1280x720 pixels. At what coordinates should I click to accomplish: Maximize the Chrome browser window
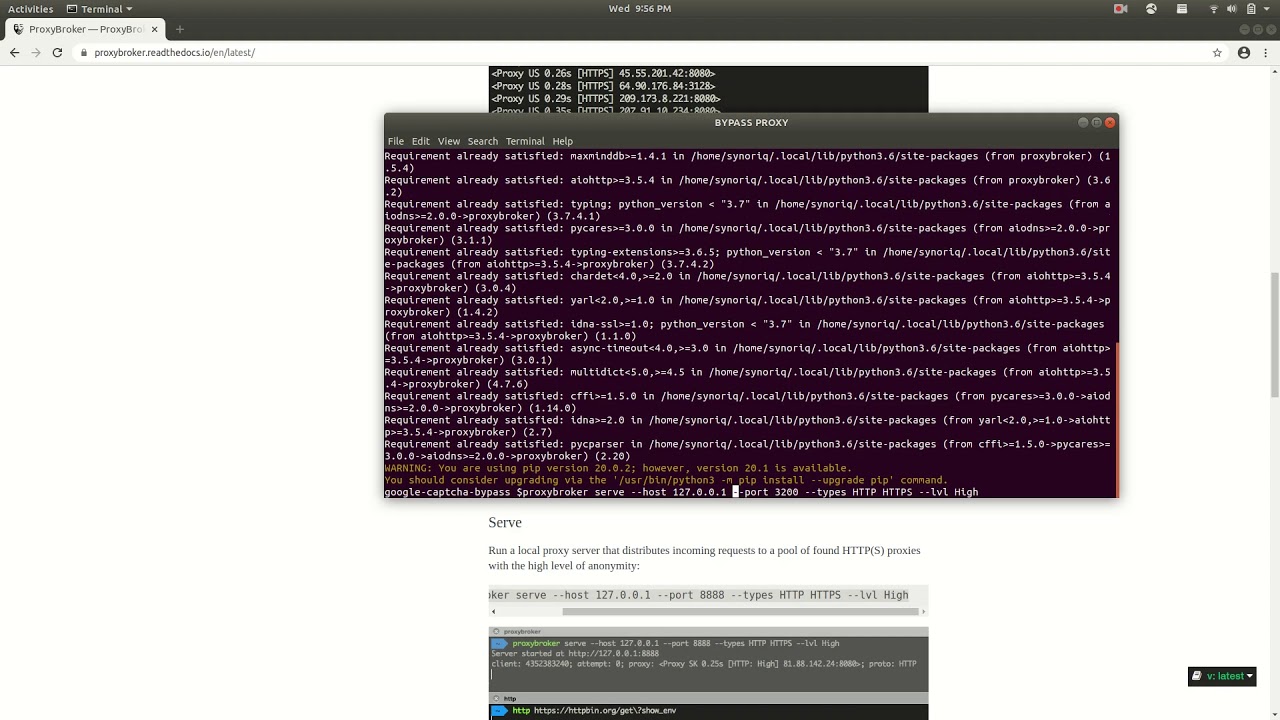(x=1257, y=29)
